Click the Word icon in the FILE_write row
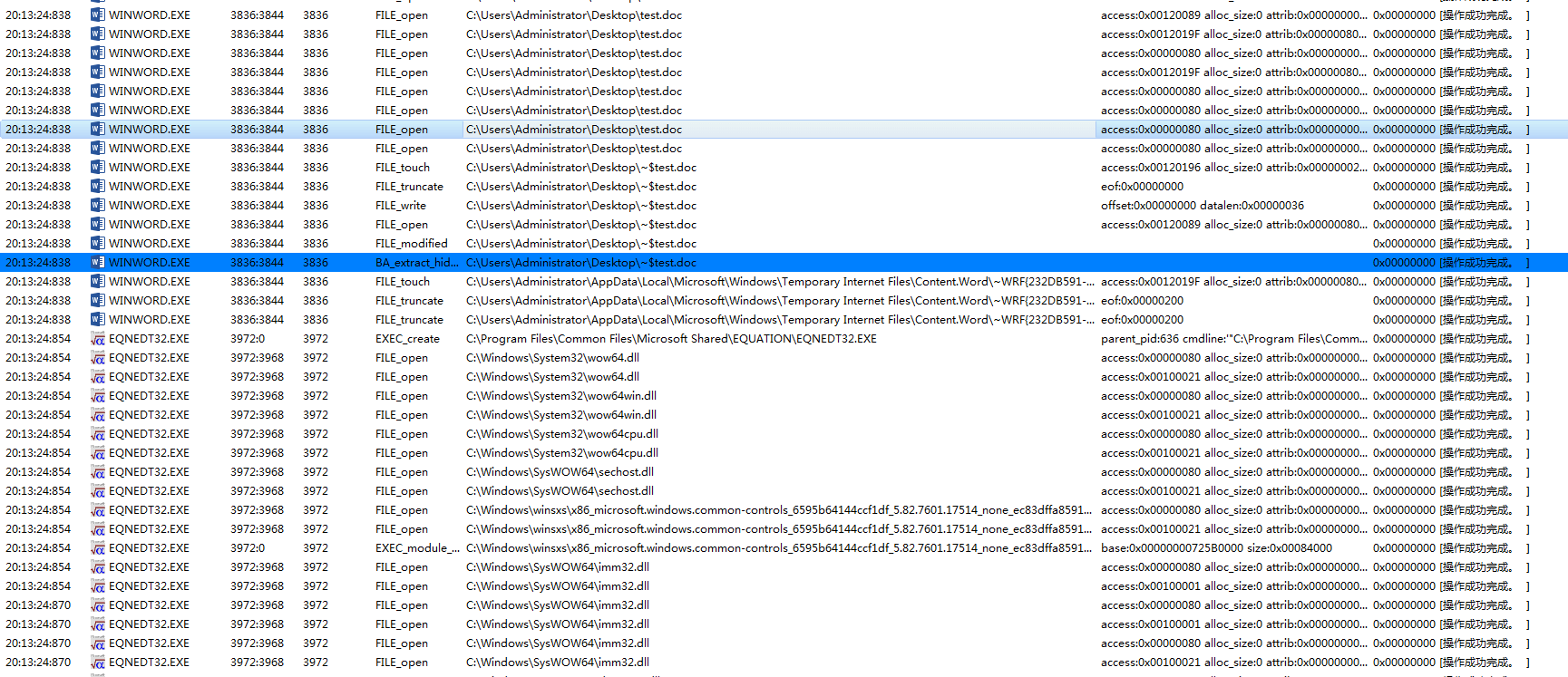 point(97,205)
